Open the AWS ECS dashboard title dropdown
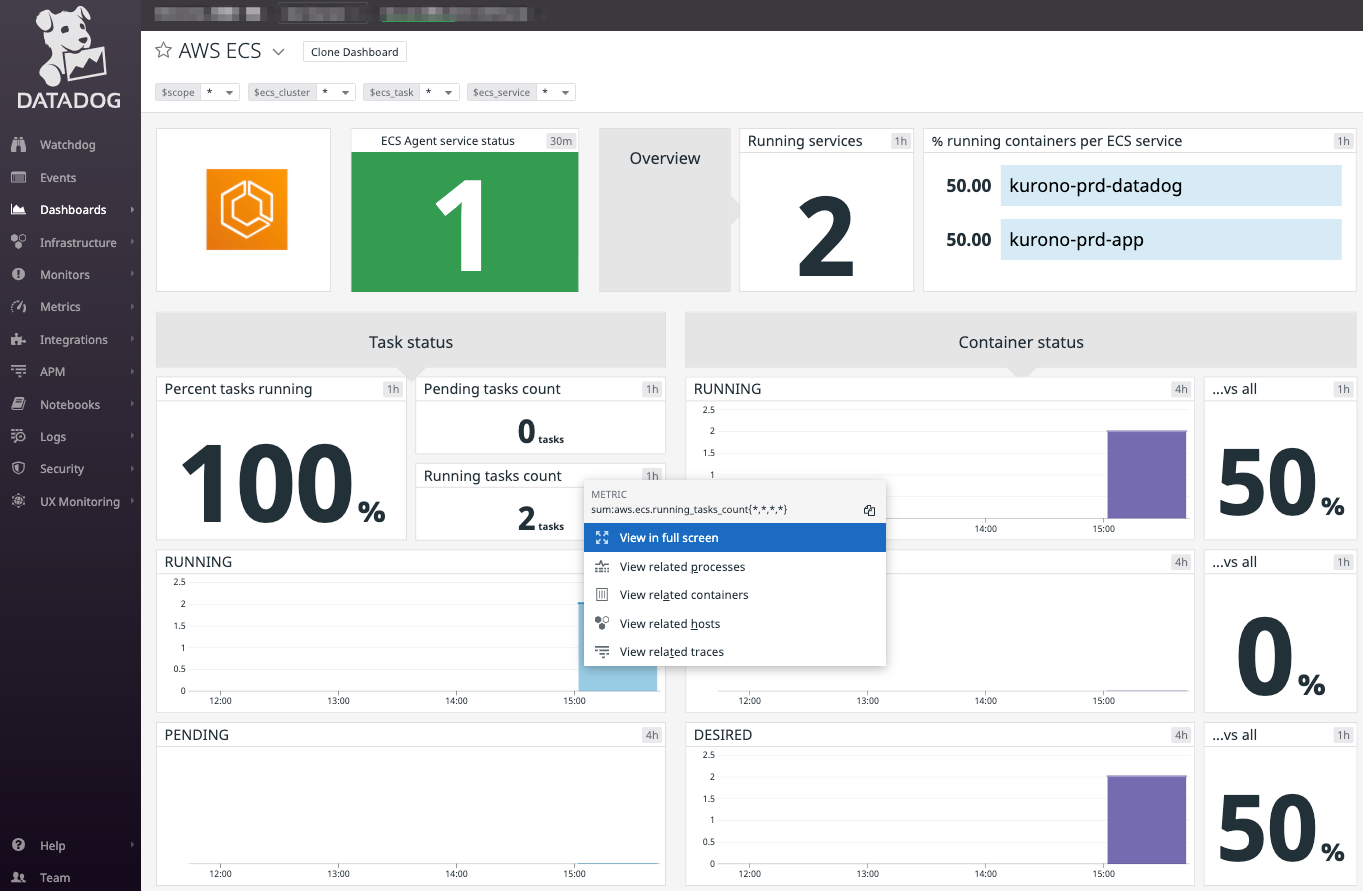The width and height of the screenshot is (1363, 891). click(279, 52)
